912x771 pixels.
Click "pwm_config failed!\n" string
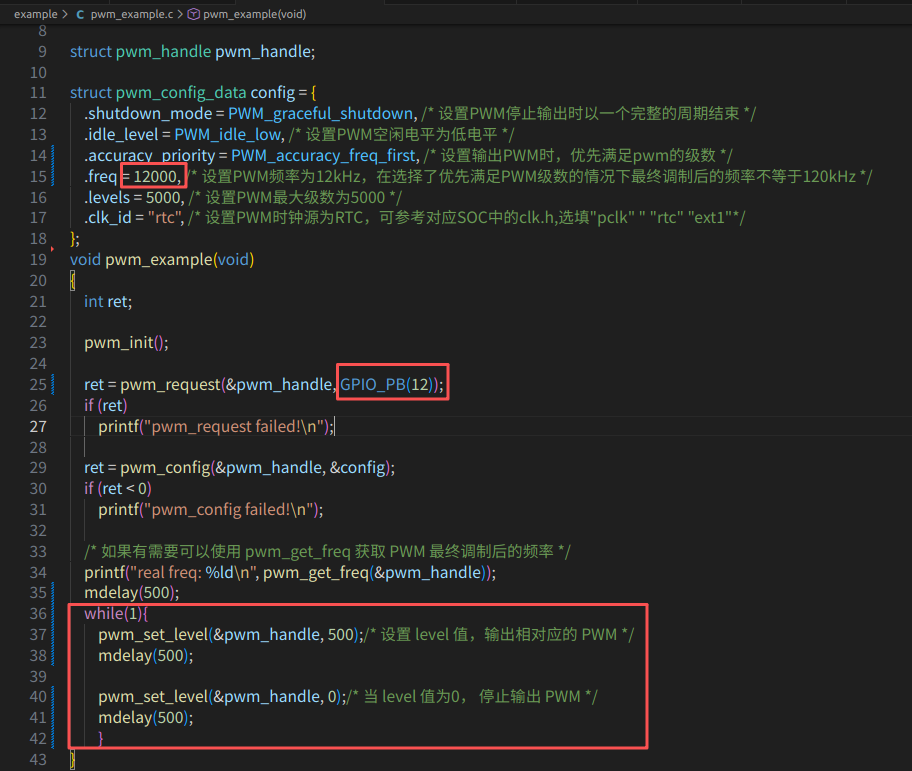pyautogui.click(x=231, y=509)
